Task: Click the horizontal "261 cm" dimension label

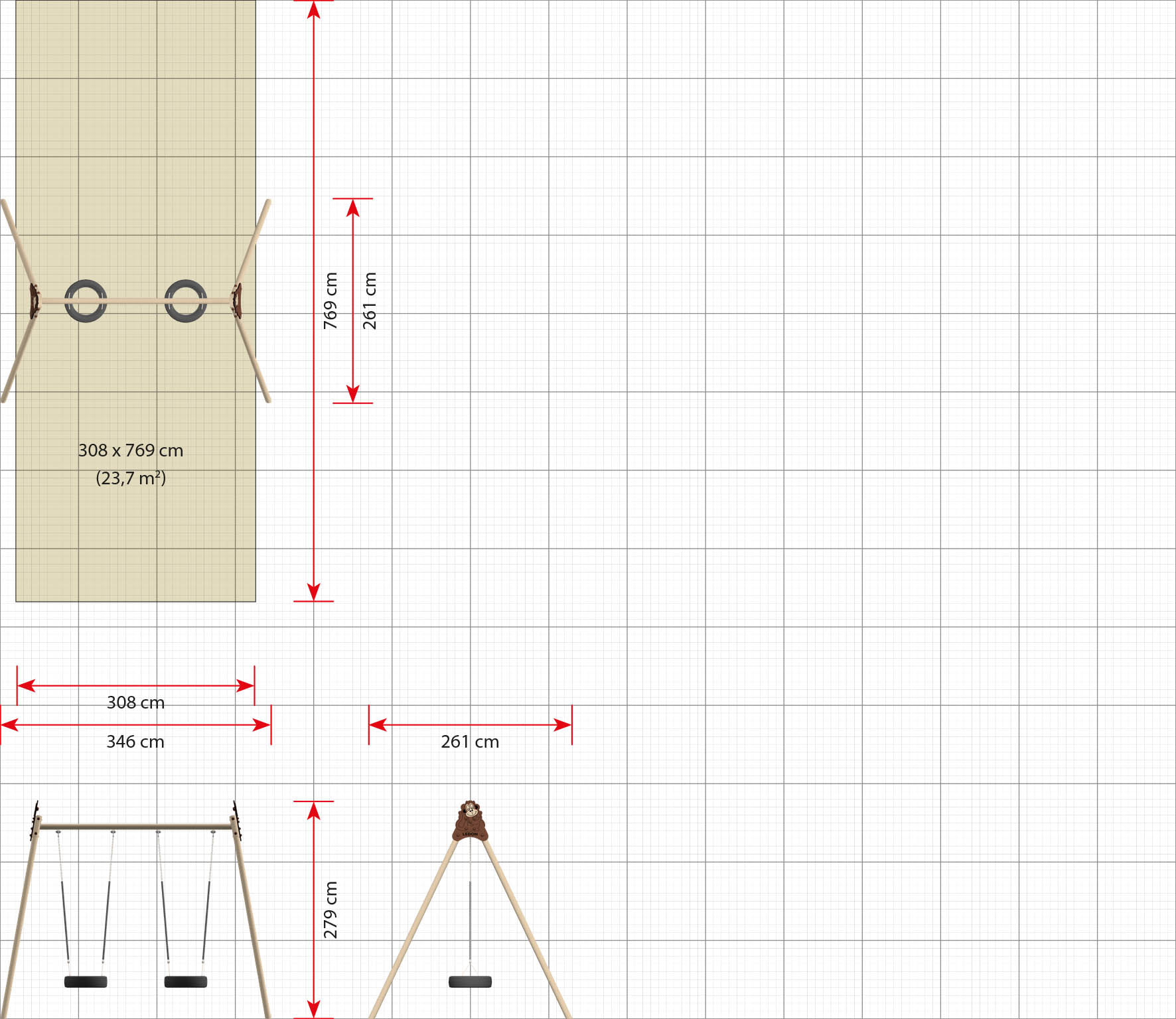Action: [x=470, y=742]
